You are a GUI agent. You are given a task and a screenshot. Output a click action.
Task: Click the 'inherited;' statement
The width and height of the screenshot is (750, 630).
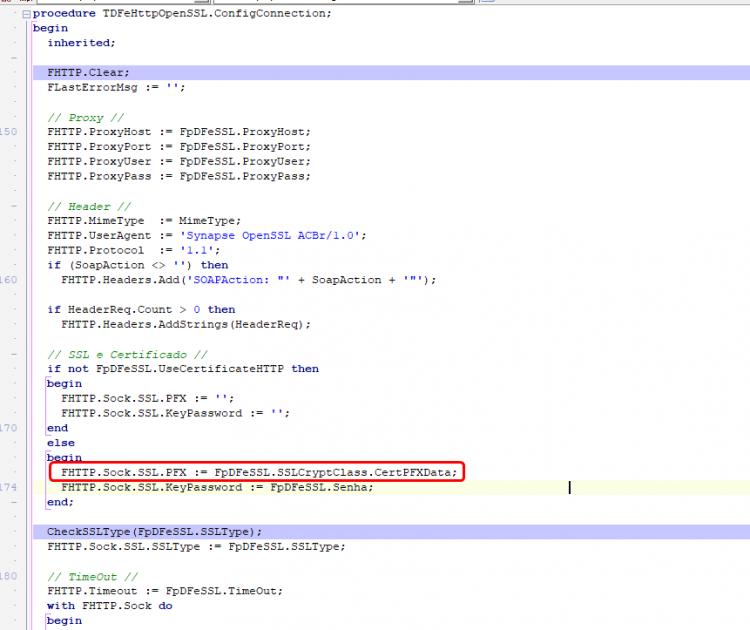(81, 43)
